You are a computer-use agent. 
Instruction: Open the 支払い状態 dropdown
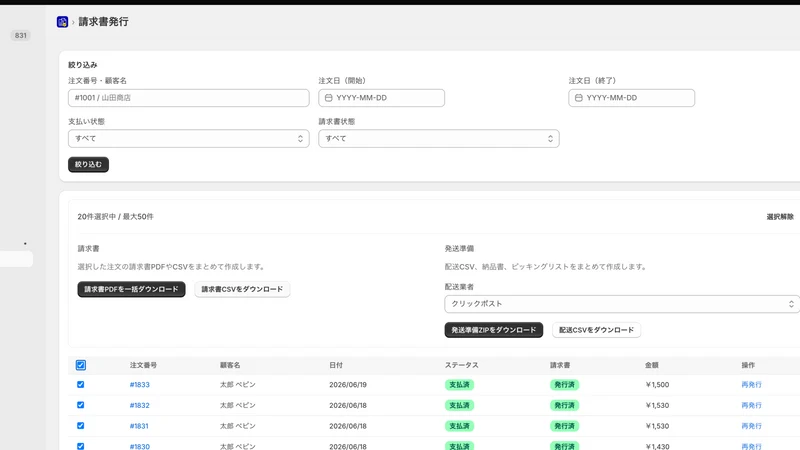point(189,139)
